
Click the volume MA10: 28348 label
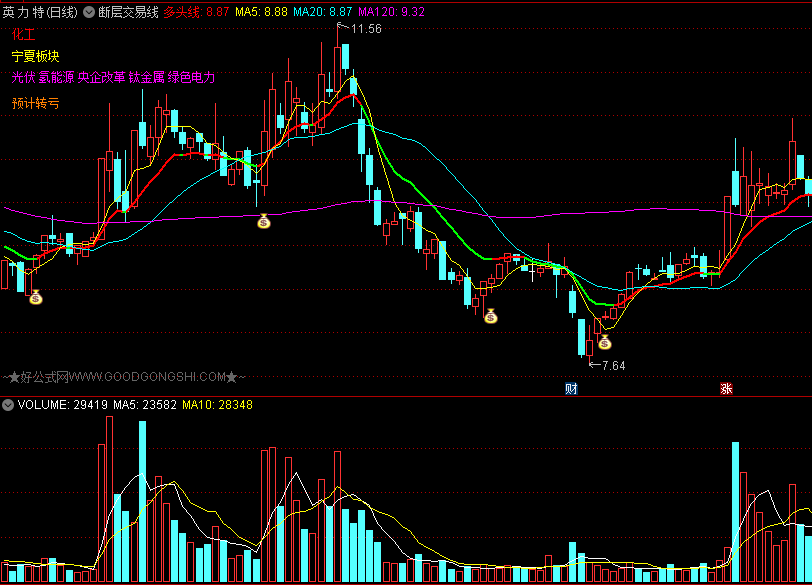(x=218, y=405)
